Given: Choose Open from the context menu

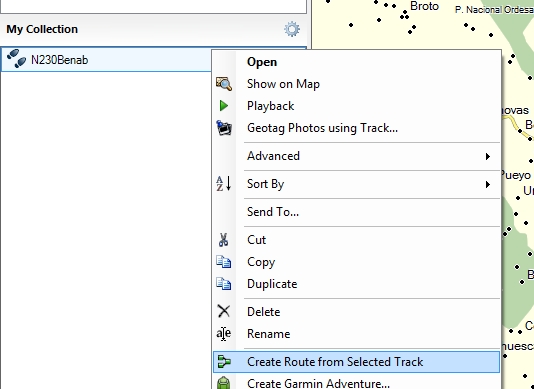Looking at the screenshot, I should pos(357,62).
